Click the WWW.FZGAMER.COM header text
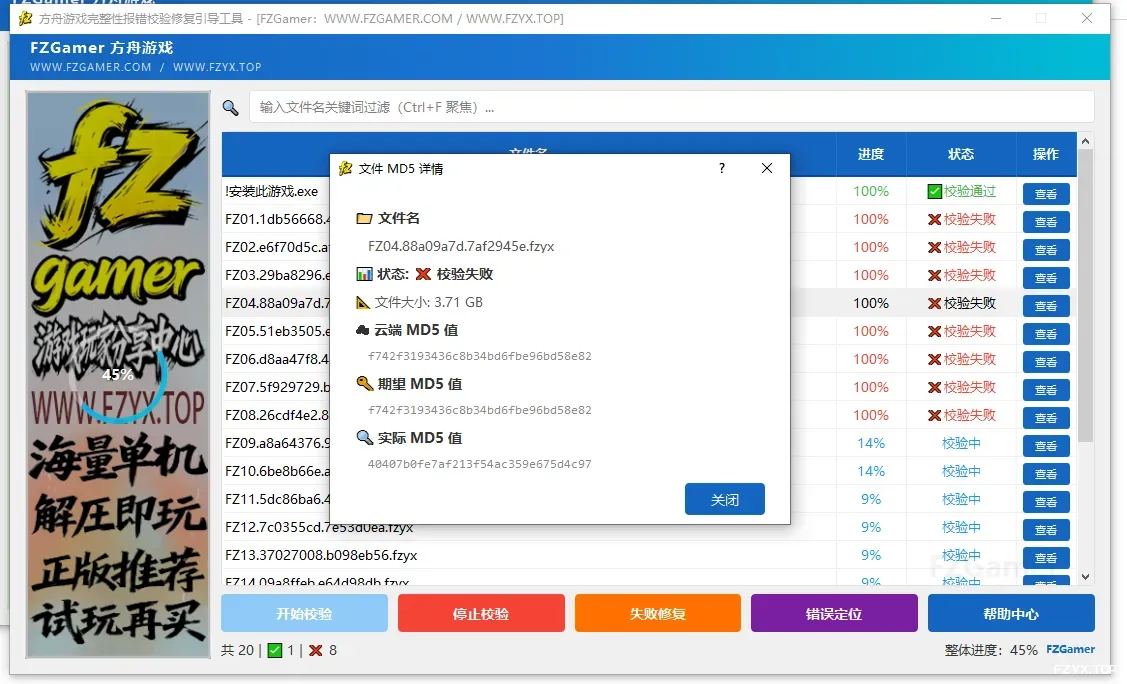This screenshot has width=1127, height=684. click(91, 68)
